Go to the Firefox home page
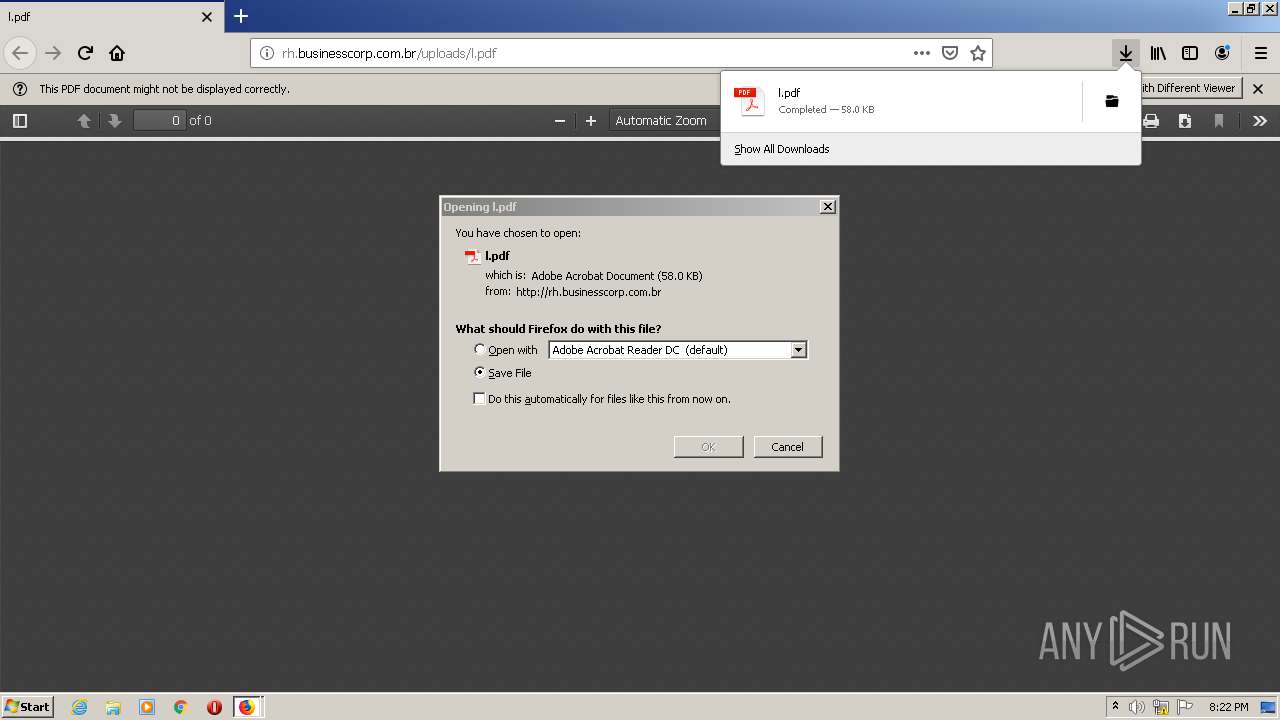 click(117, 53)
